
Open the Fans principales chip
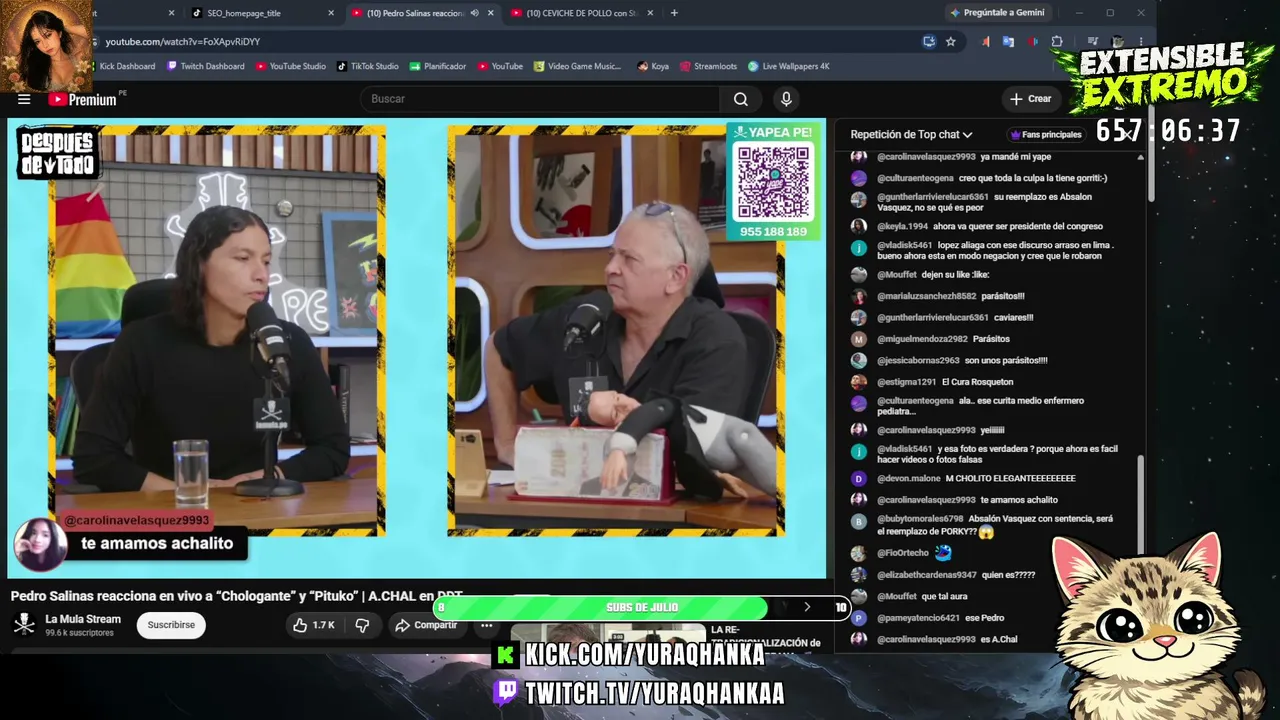(1046, 134)
